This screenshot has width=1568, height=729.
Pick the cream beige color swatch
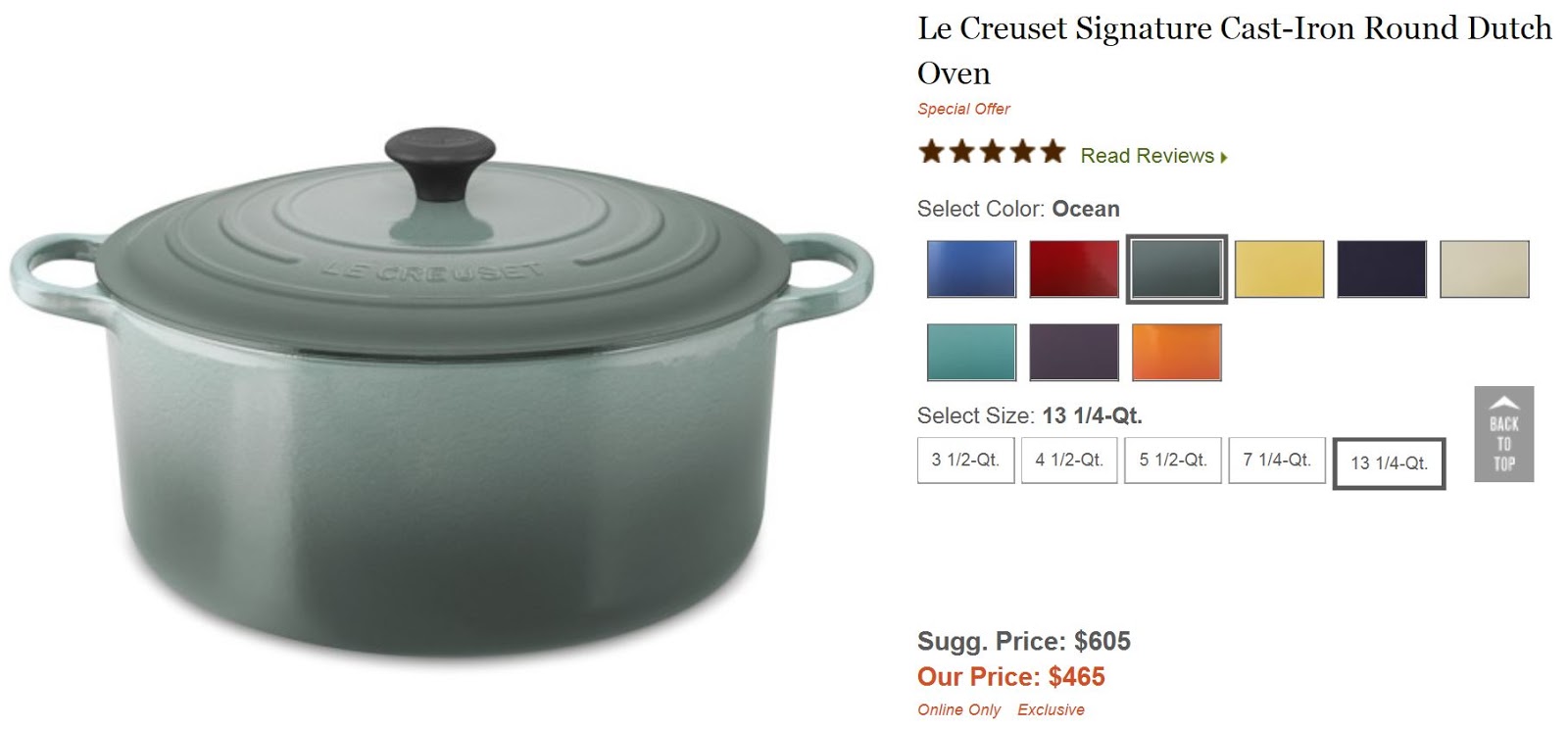(x=1485, y=268)
